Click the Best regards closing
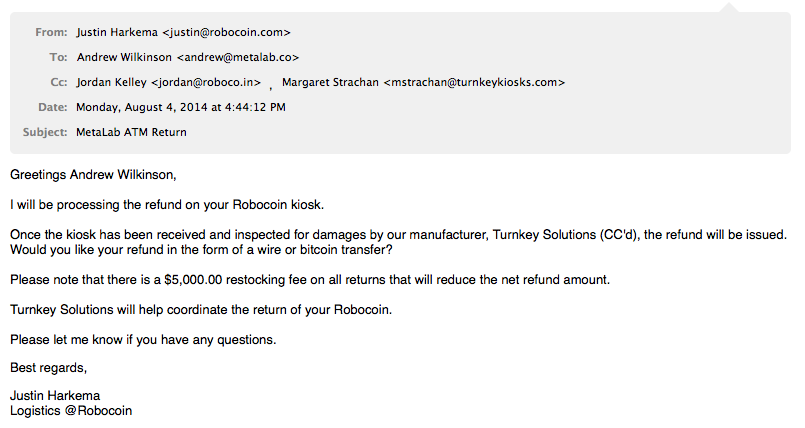The width and height of the screenshot is (805, 428). click(49, 368)
